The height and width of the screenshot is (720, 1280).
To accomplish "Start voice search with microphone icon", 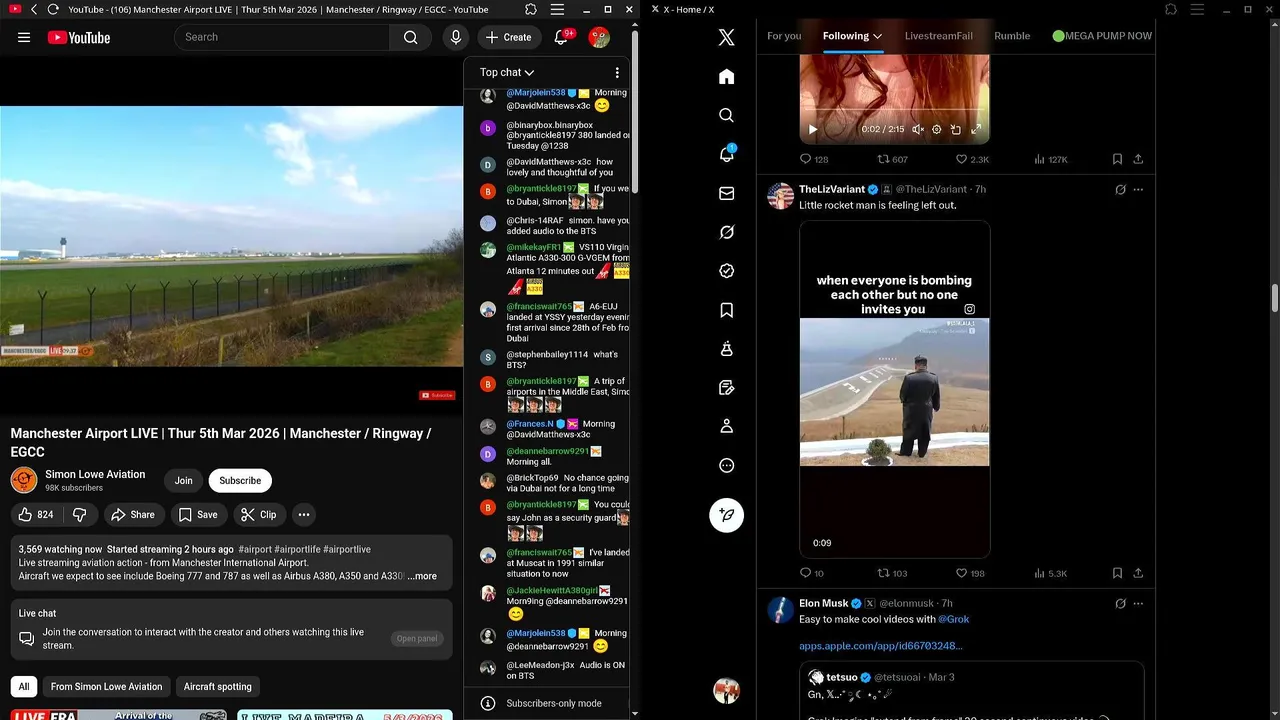I will (456, 37).
